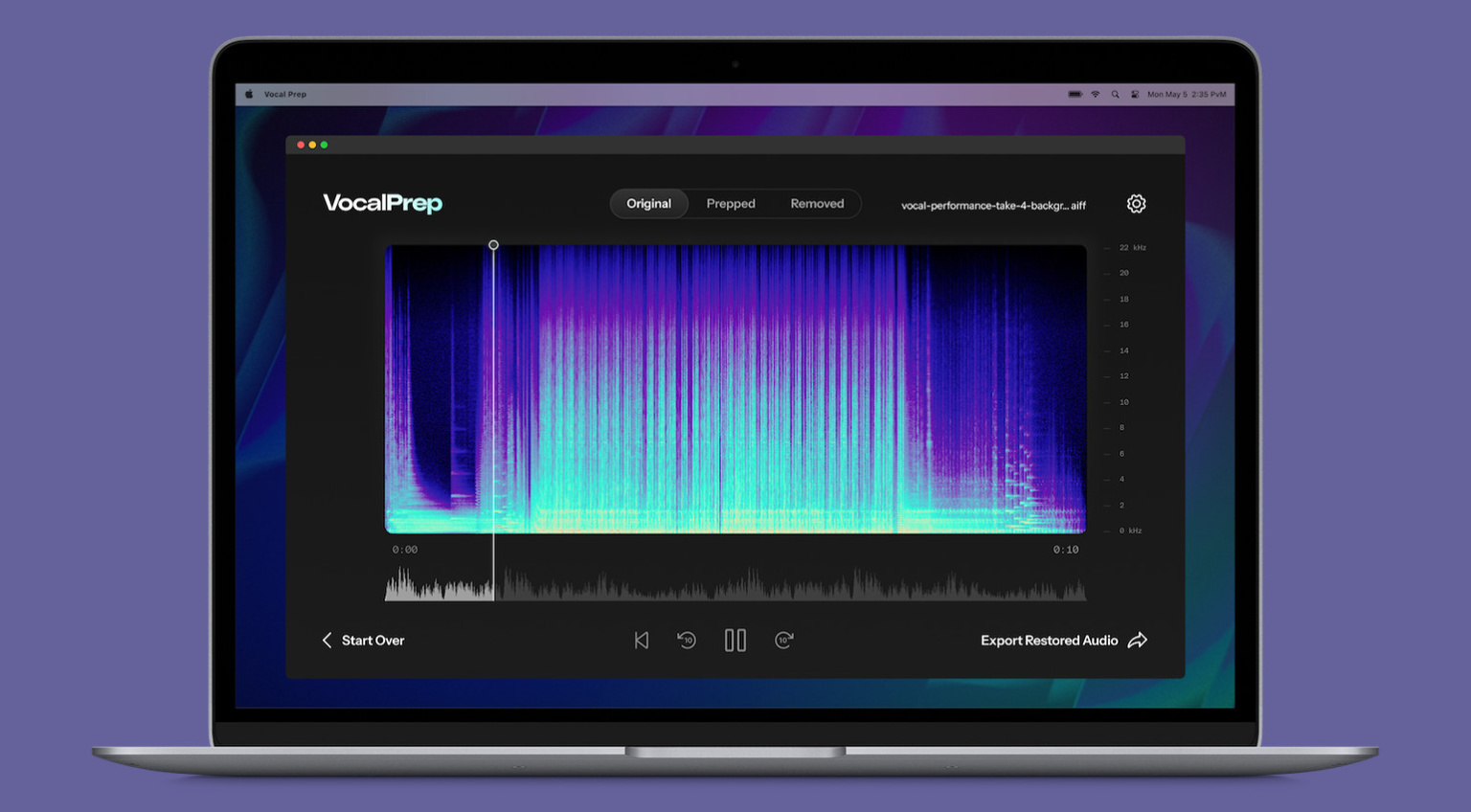Image resolution: width=1471 pixels, height=812 pixels.
Task: Open the Apple menu
Action: [249, 94]
